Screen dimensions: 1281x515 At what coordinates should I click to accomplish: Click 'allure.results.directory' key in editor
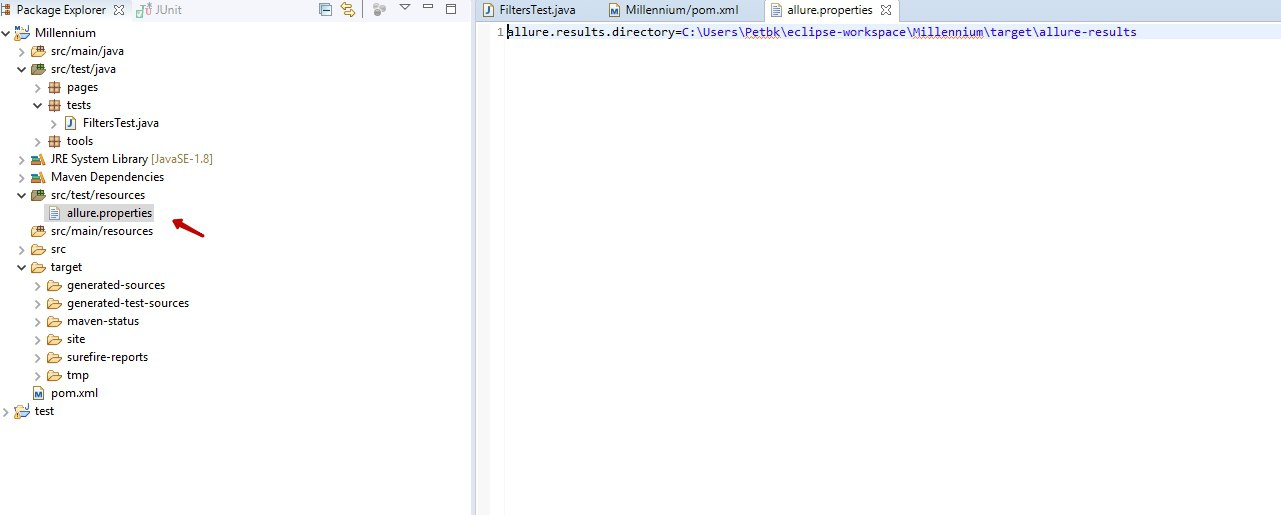(591, 32)
